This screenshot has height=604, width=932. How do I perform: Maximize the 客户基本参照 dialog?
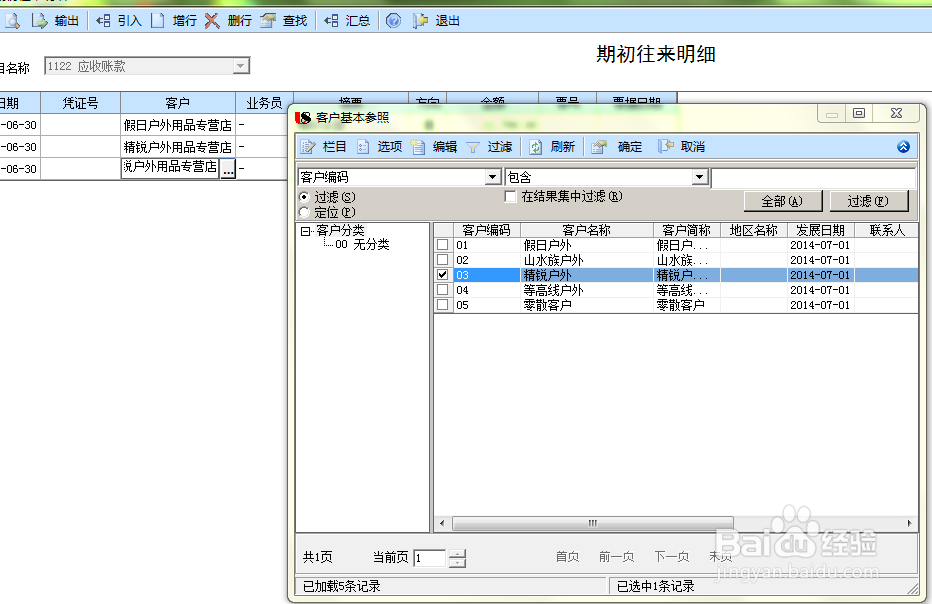tap(859, 113)
